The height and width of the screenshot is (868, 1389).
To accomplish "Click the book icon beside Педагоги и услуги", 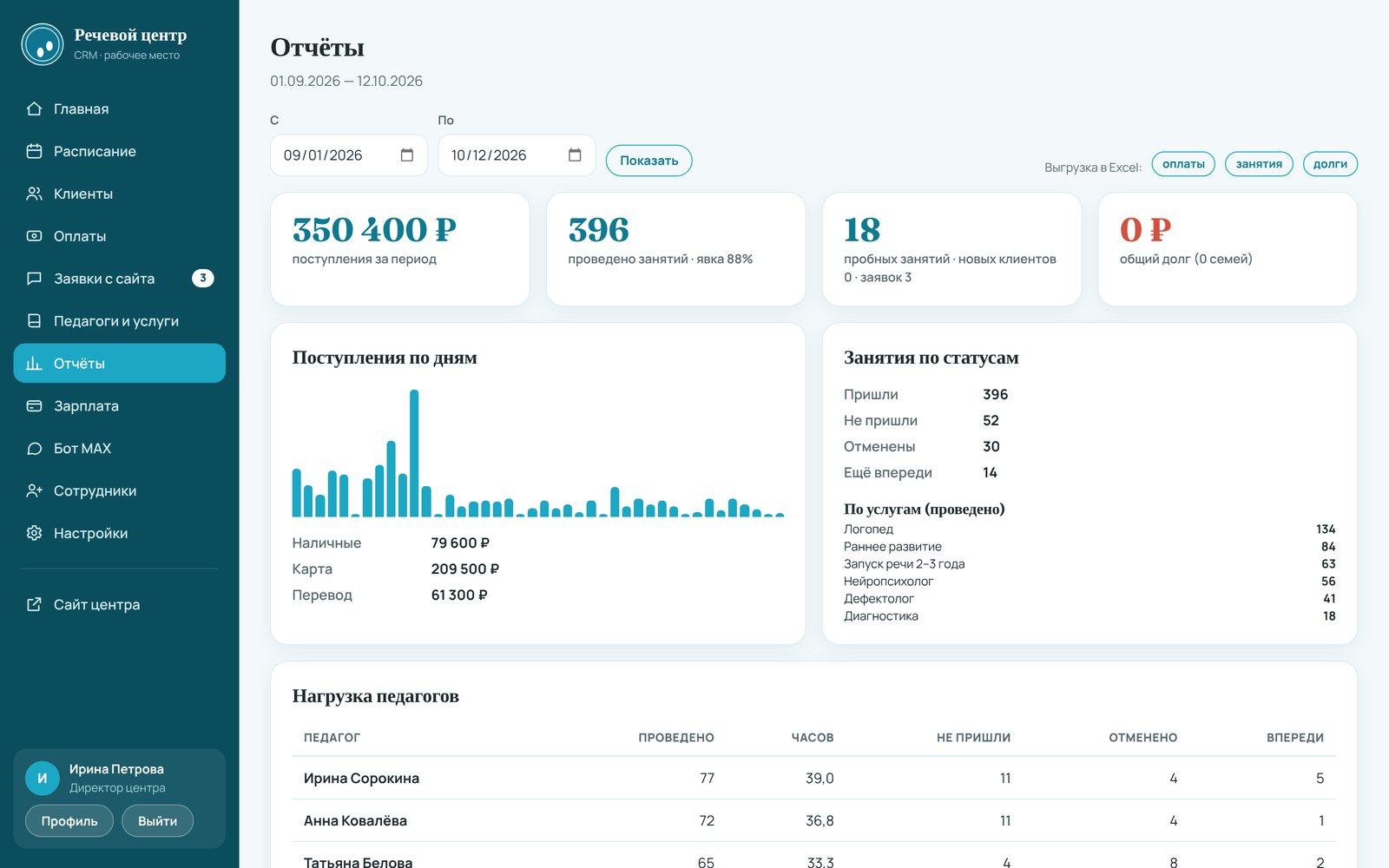I will 34,321.
